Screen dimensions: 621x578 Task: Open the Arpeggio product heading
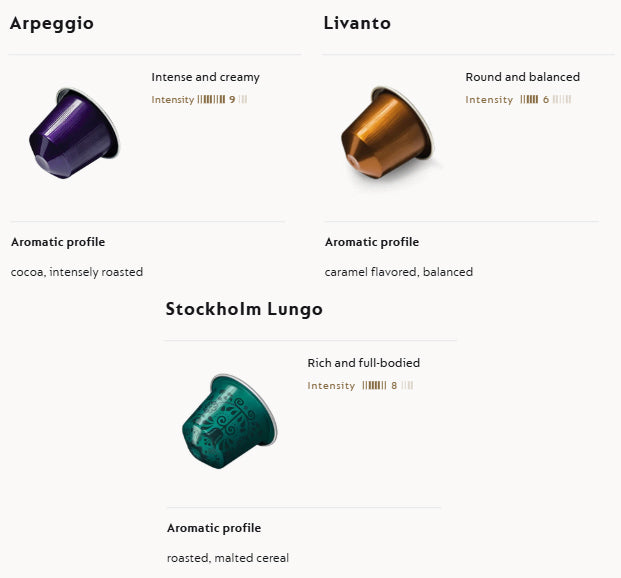pos(52,23)
